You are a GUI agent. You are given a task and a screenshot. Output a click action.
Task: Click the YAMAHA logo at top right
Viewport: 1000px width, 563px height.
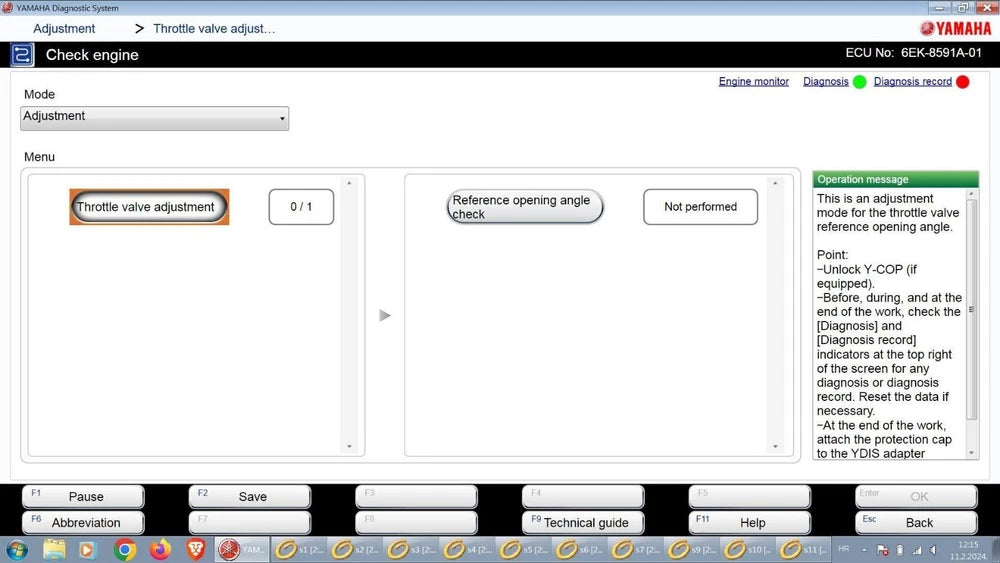coord(955,29)
